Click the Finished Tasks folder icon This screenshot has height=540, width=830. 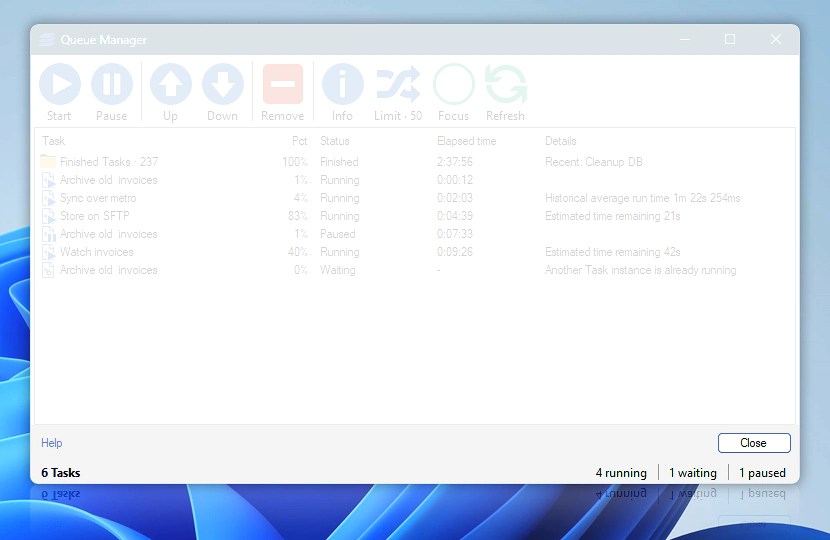click(x=48, y=161)
